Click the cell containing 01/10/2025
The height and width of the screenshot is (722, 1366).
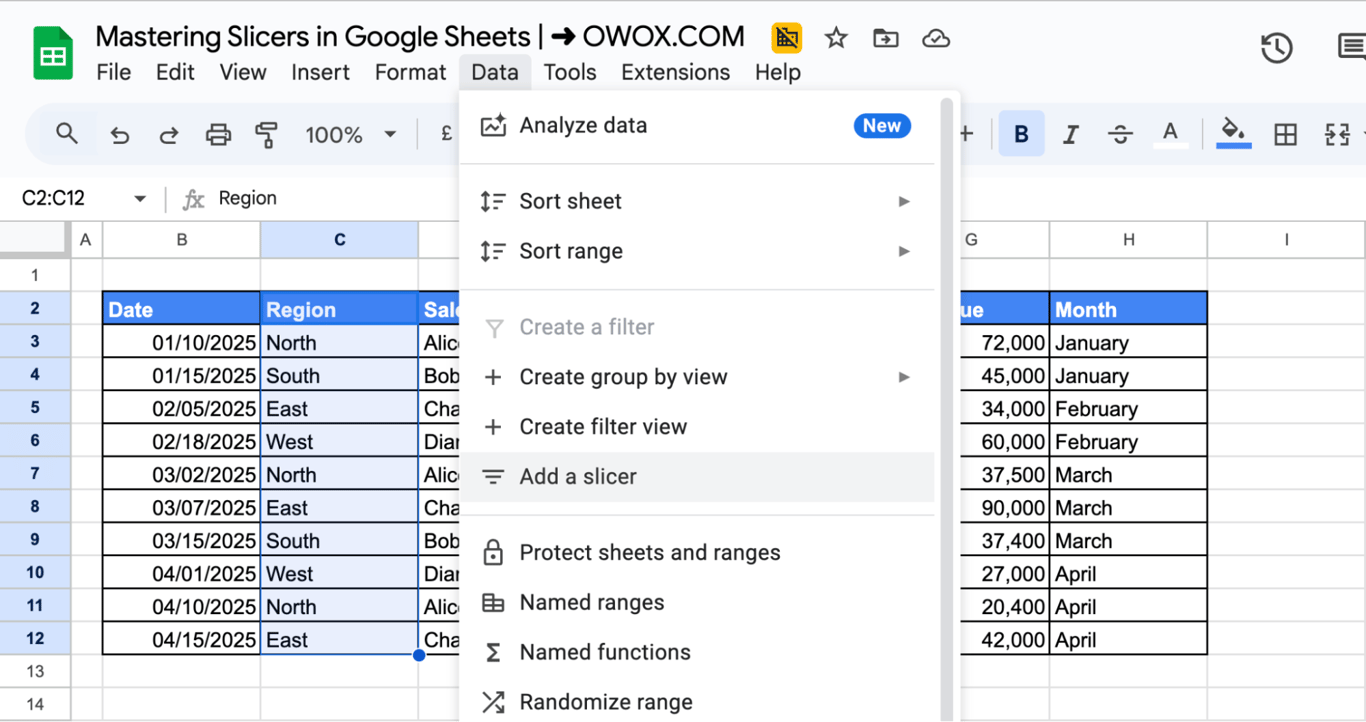[181, 342]
